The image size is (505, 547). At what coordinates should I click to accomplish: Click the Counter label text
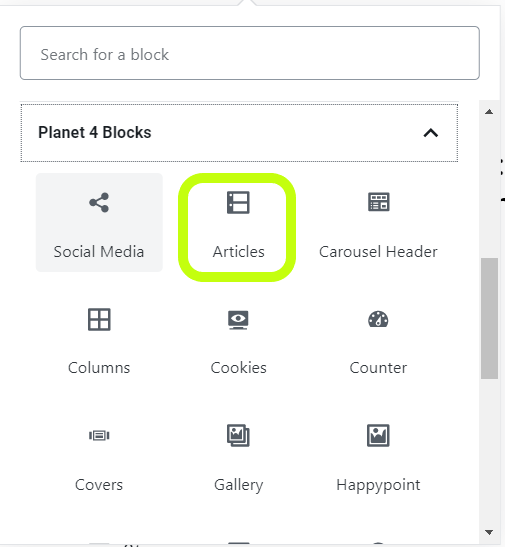click(x=378, y=368)
